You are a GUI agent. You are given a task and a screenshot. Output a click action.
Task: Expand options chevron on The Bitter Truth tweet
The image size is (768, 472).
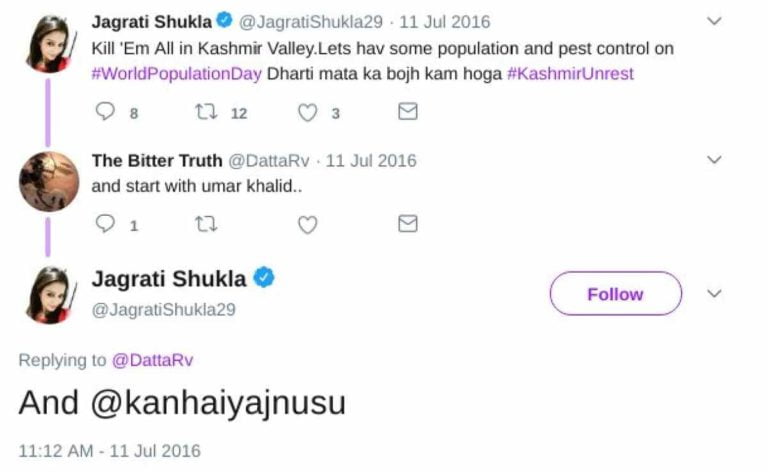[x=714, y=160]
